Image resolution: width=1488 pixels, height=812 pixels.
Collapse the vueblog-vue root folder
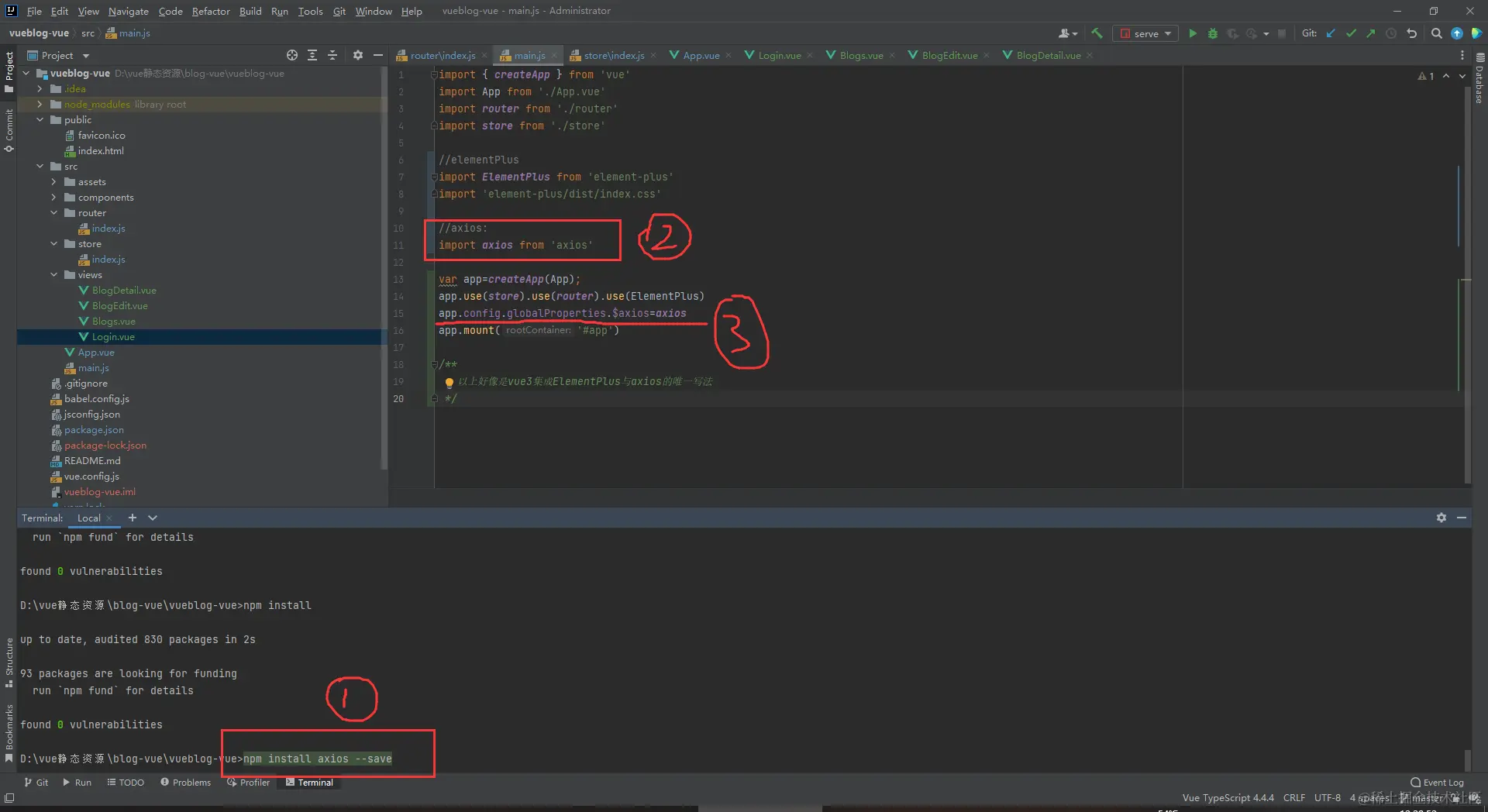click(x=26, y=74)
